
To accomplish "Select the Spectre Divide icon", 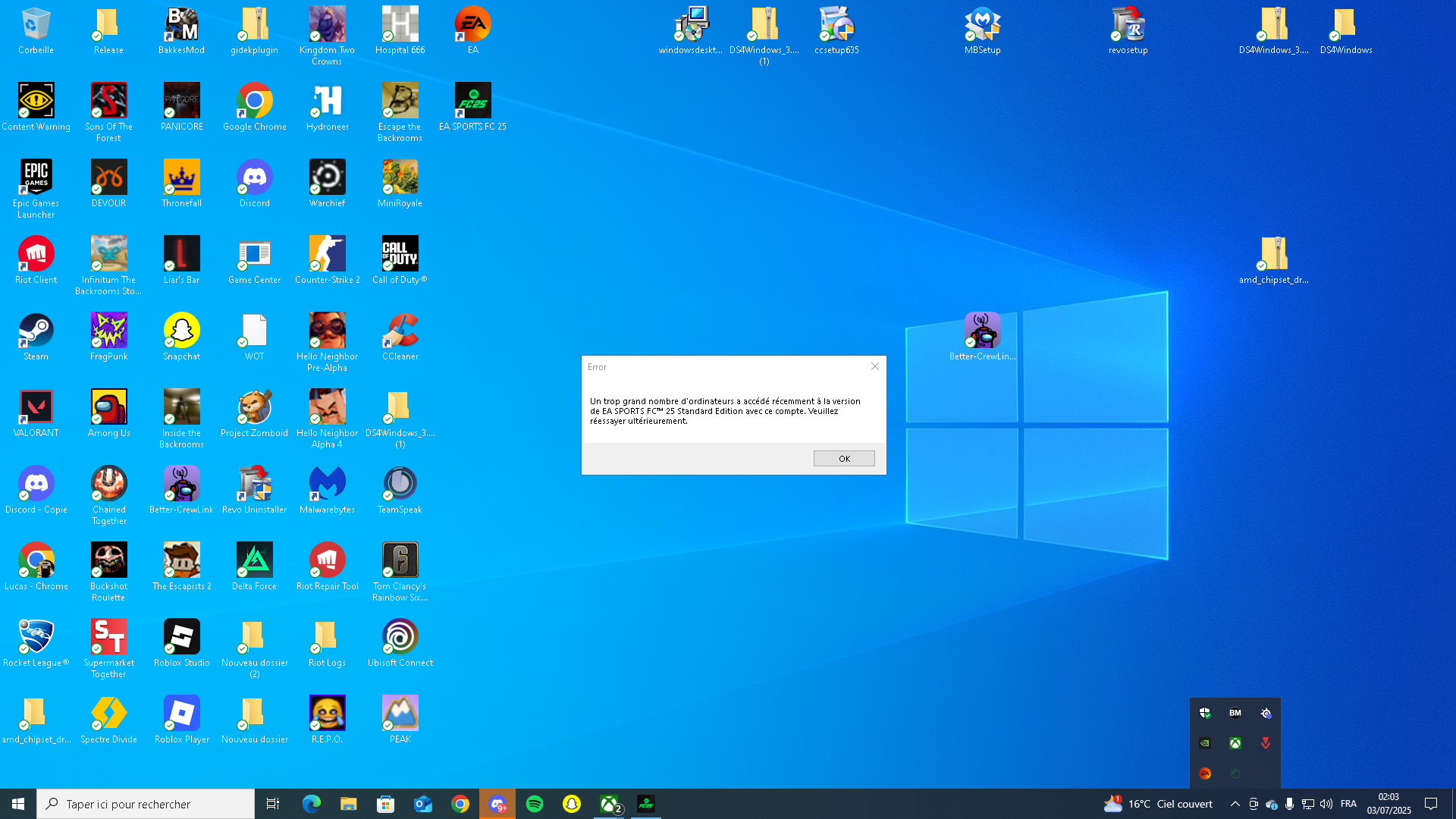I will coord(108,720).
